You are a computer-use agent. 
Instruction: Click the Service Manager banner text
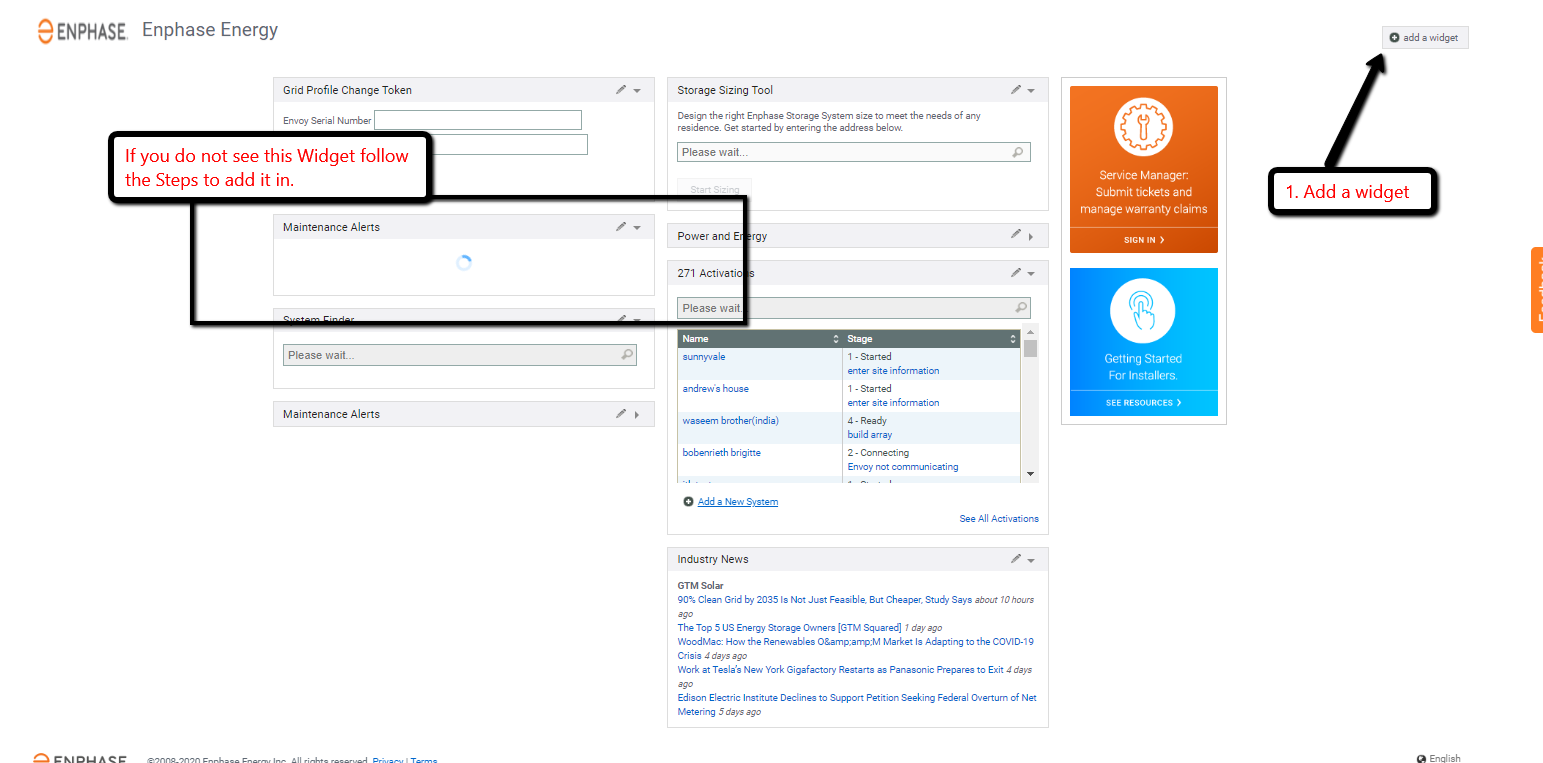click(x=1143, y=192)
